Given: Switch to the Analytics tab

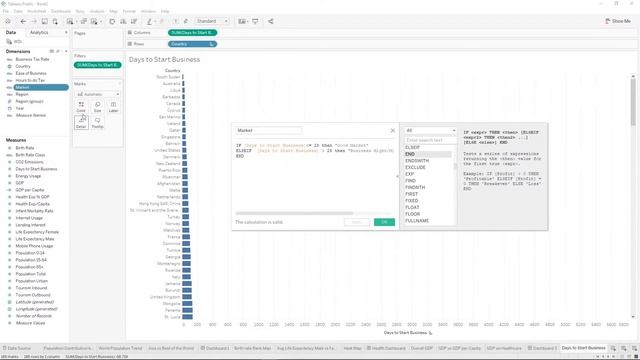Looking at the screenshot, I should 39,32.
